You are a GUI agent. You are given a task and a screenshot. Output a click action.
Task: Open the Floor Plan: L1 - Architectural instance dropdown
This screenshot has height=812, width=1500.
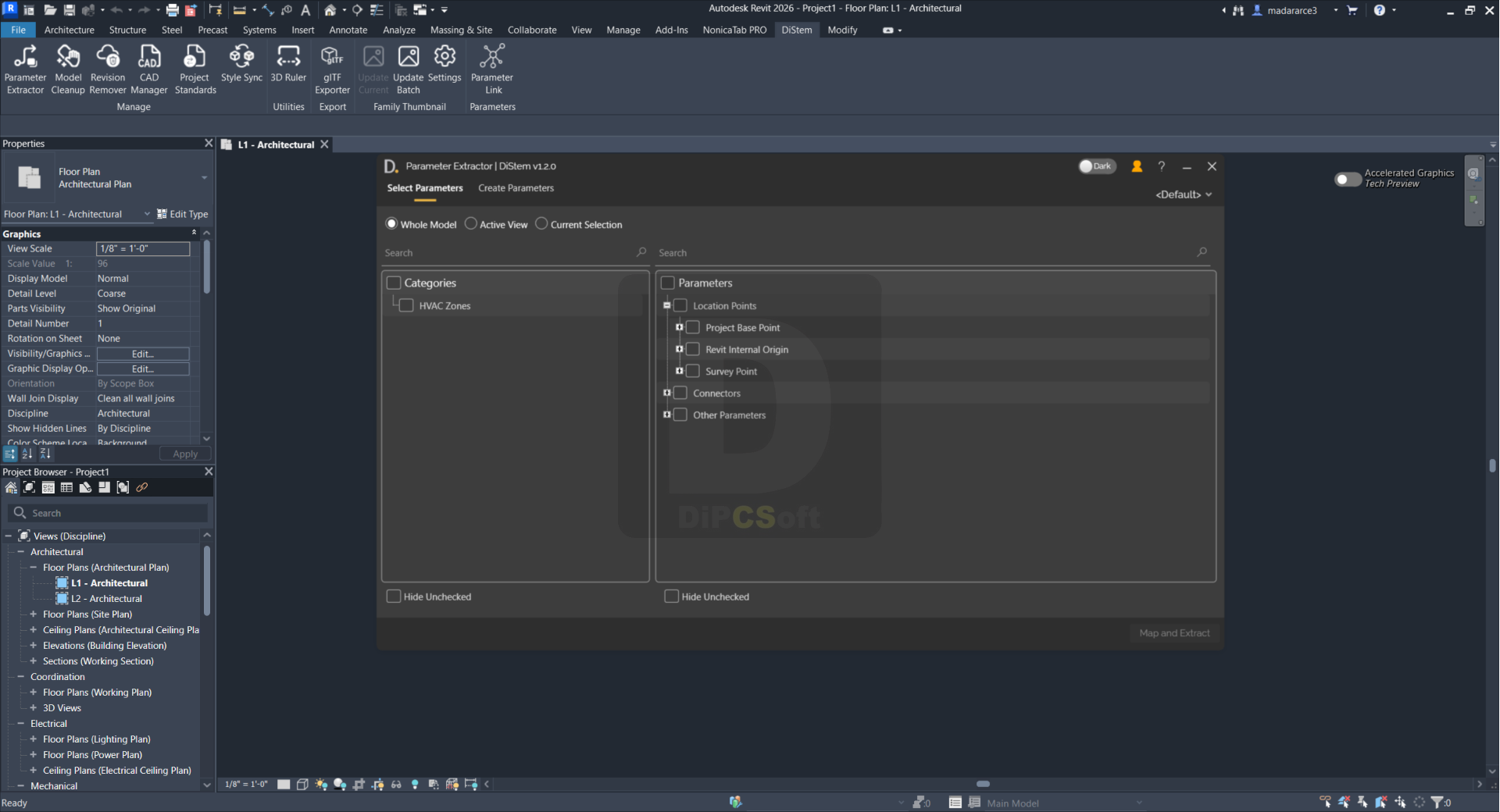point(147,214)
